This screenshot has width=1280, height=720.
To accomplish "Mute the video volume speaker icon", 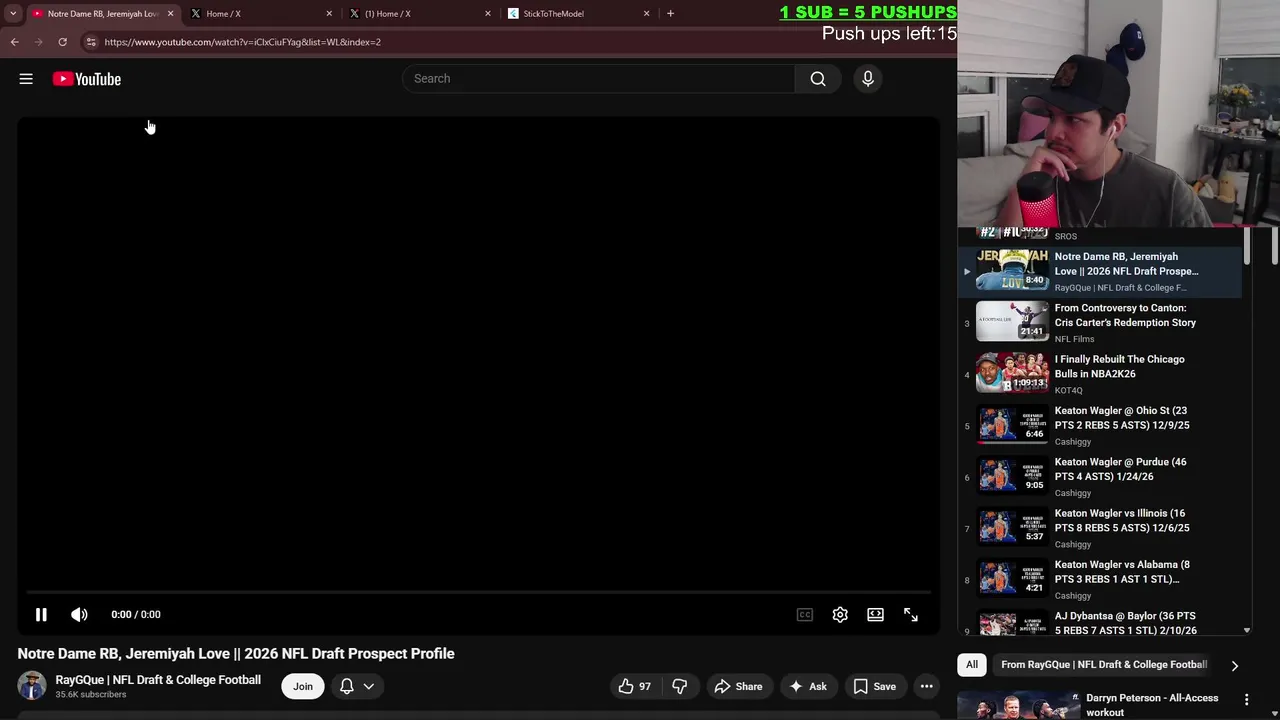I will 79,615.
